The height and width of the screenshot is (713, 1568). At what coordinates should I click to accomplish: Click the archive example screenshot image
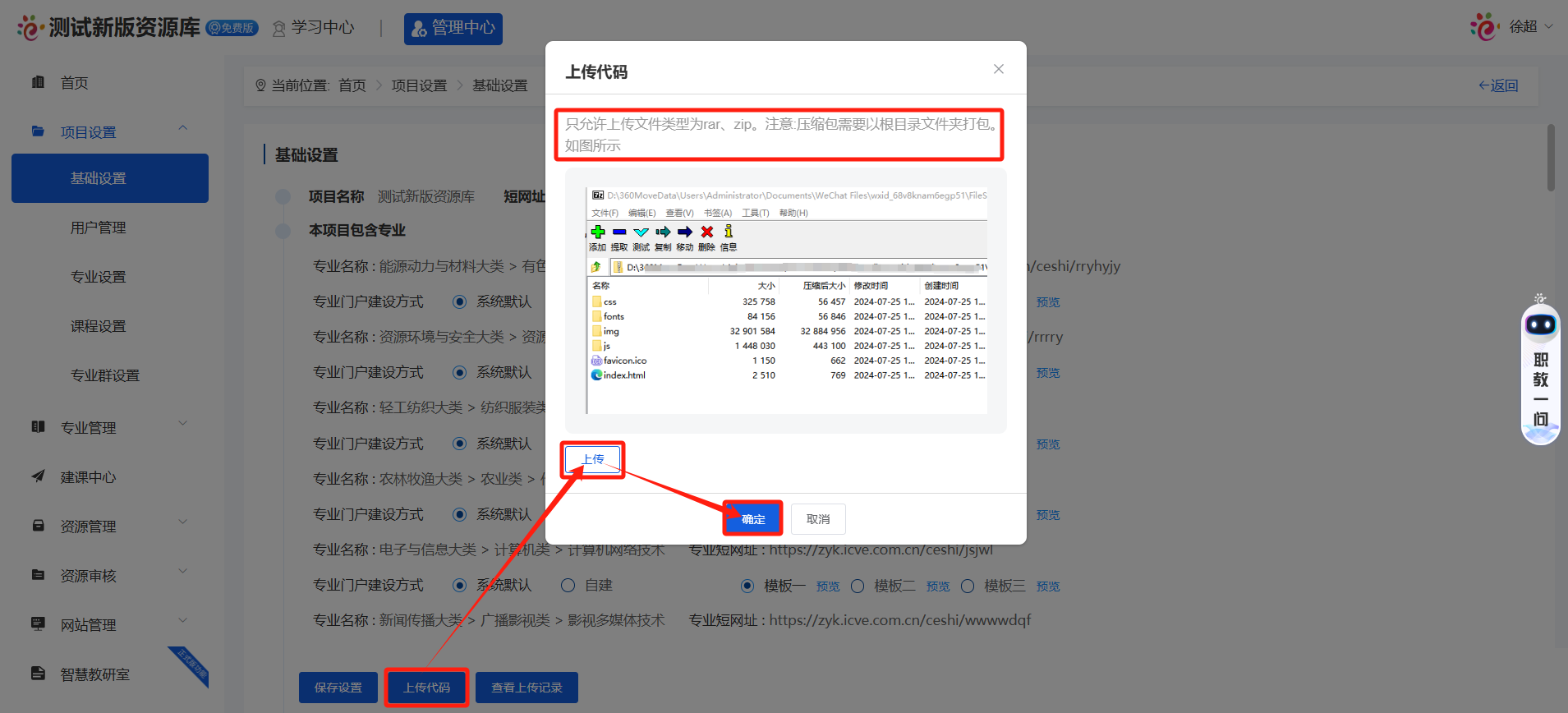click(x=786, y=301)
